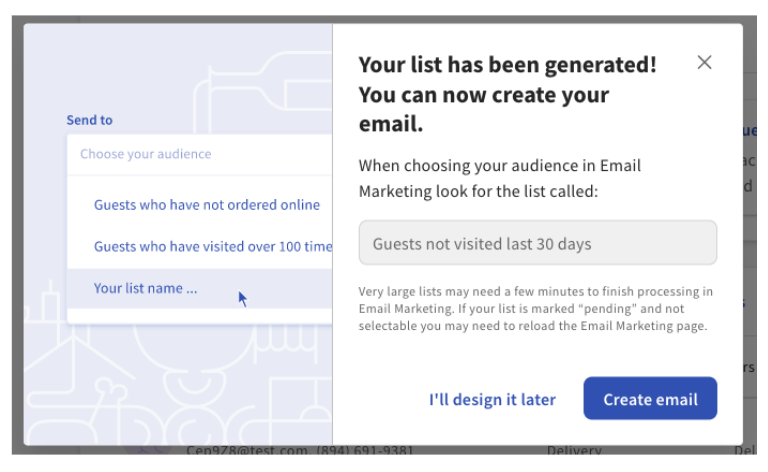Click the Create email button
Screen dimensions: 768x472
point(650,399)
